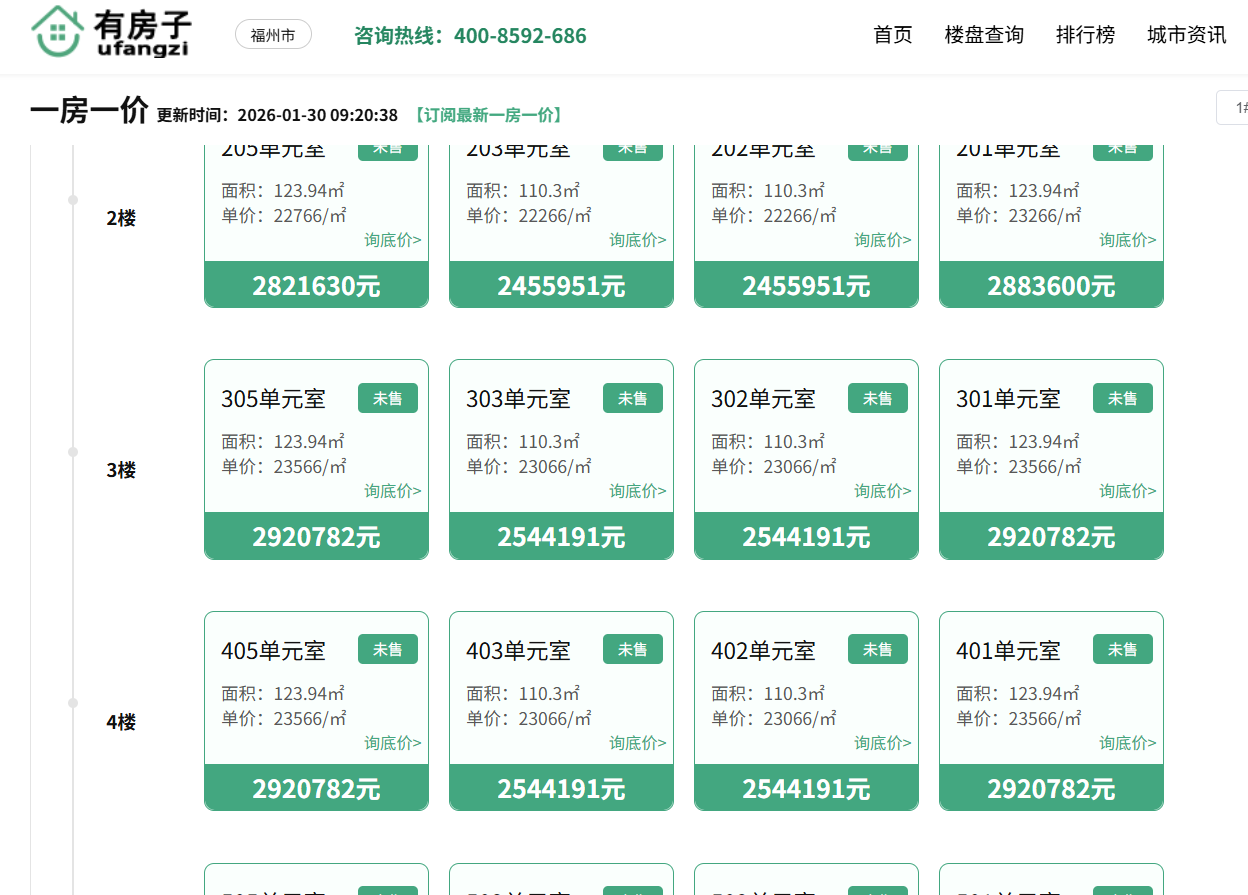Image resolution: width=1248 pixels, height=895 pixels.
Task: Click the 未售 badge on unit 401
Action: click(x=1122, y=650)
